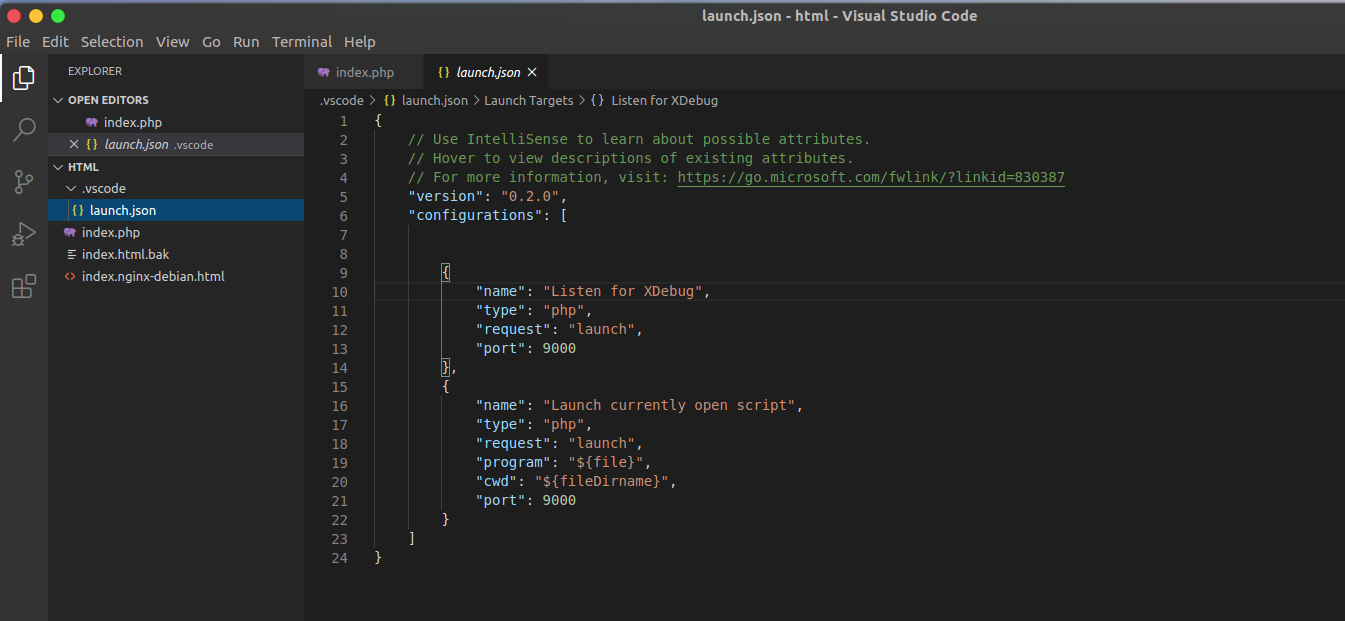Viewport: 1345px width, 621px height.
Task: Minimize the VS Code window (yellow button)
Action: click(36, 16)
